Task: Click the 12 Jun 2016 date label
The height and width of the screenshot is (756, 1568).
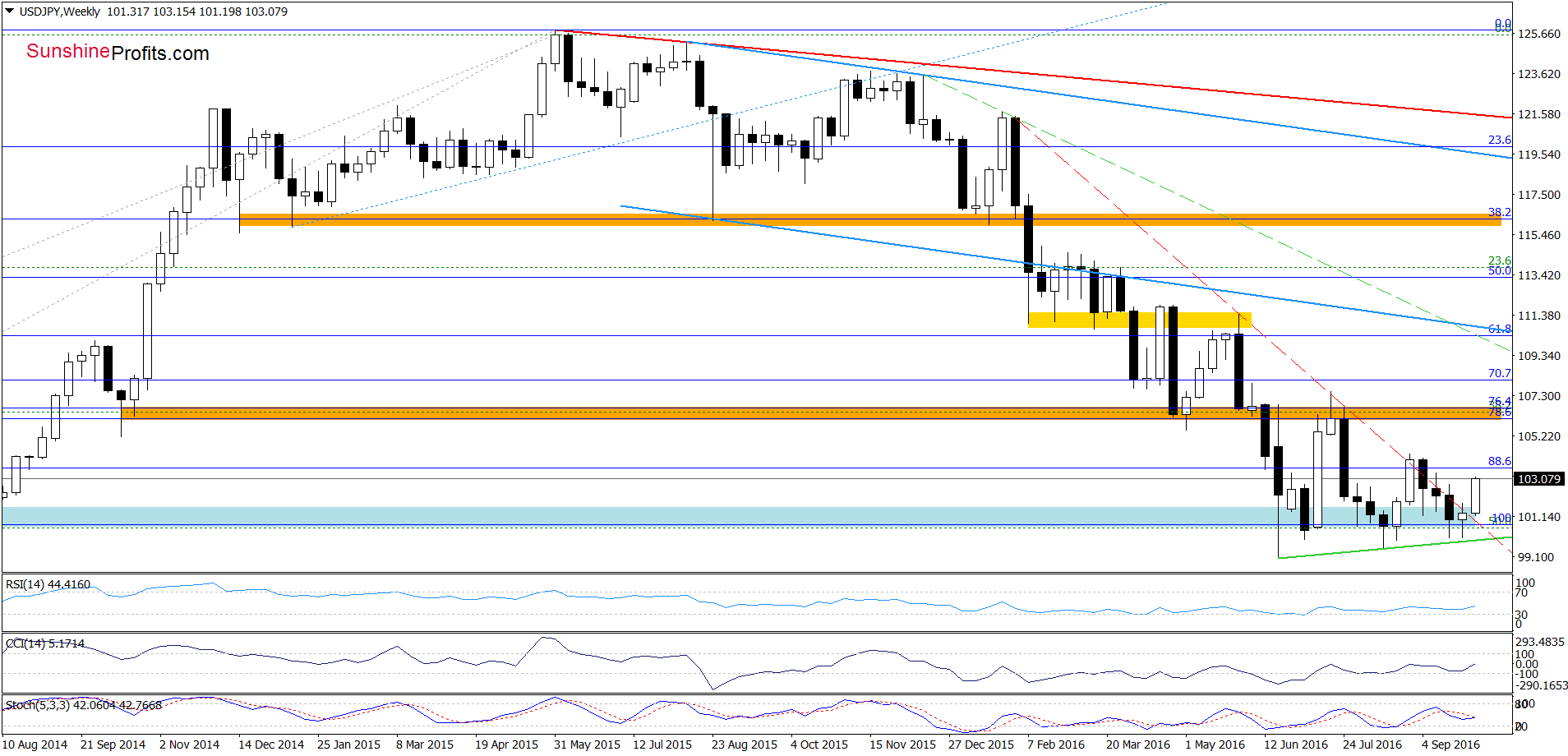Action: [x=1295, y=744]
